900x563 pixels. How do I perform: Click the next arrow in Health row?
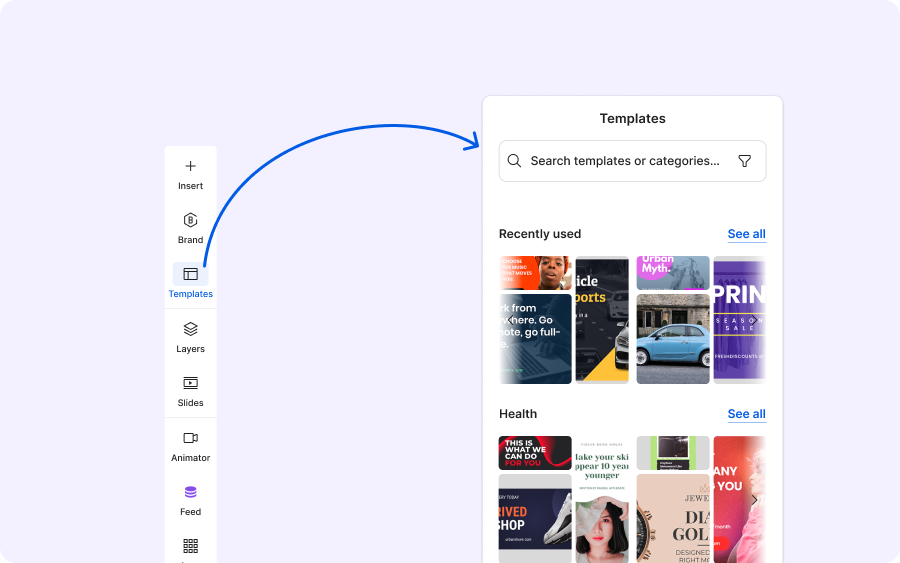coord(755,500)
